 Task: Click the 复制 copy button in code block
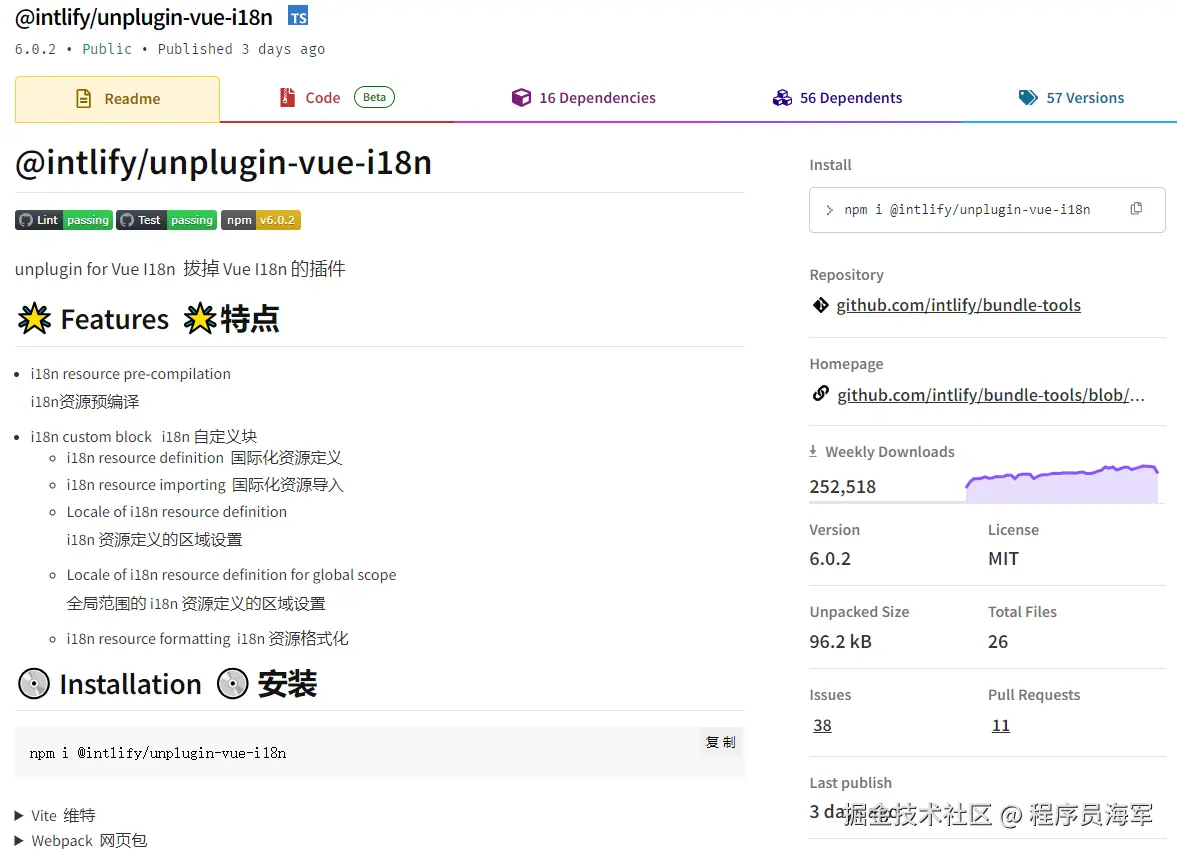(x=721, y=742)
